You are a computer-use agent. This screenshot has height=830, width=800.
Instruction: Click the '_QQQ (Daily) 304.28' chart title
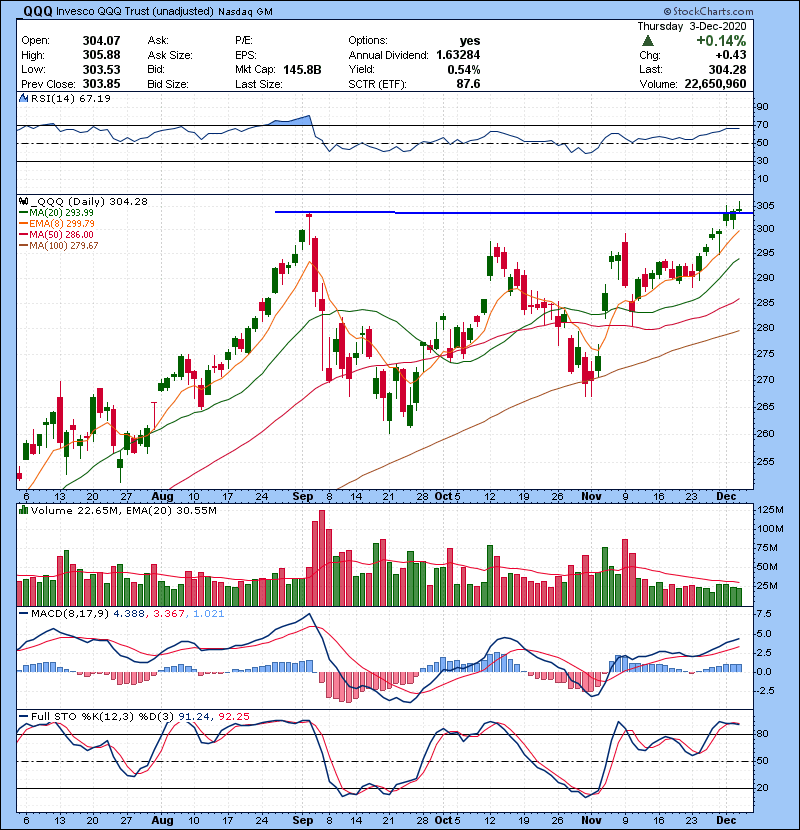(x=88, y=201)
